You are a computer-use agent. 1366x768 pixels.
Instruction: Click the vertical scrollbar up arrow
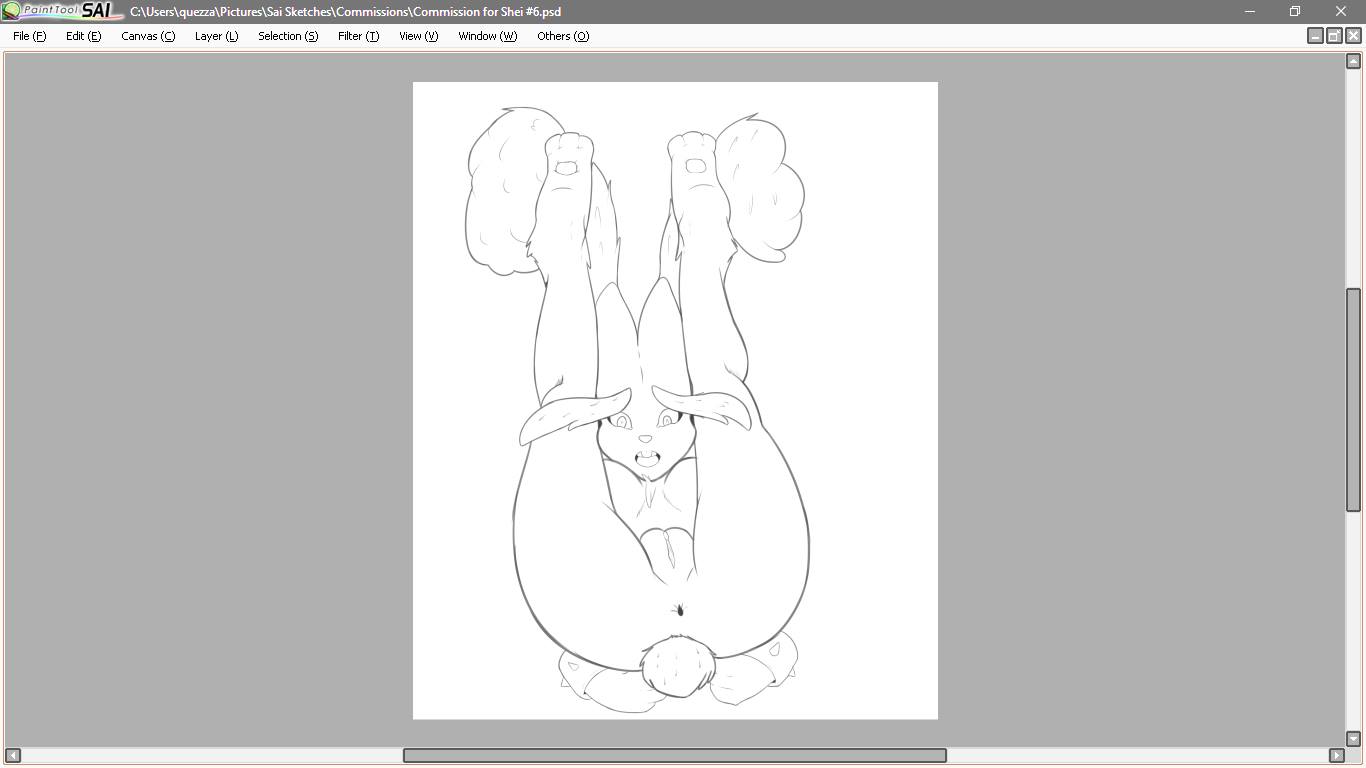point(1353,62)
